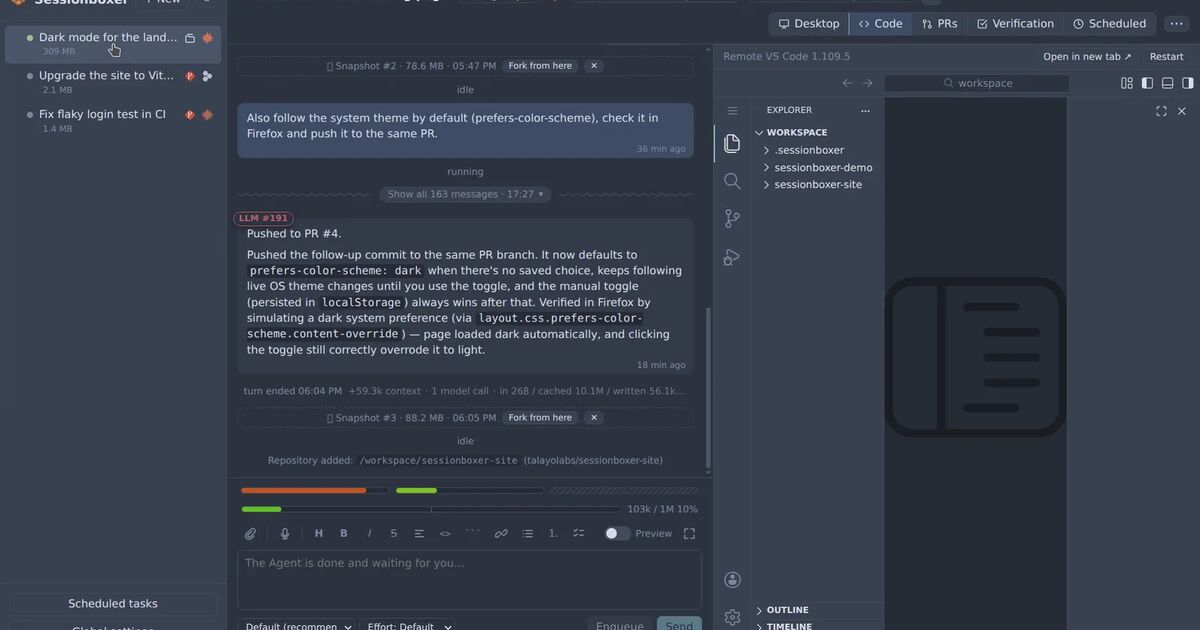
Task: Switch to the Desktop tab
Action: (x=809, y=24)
